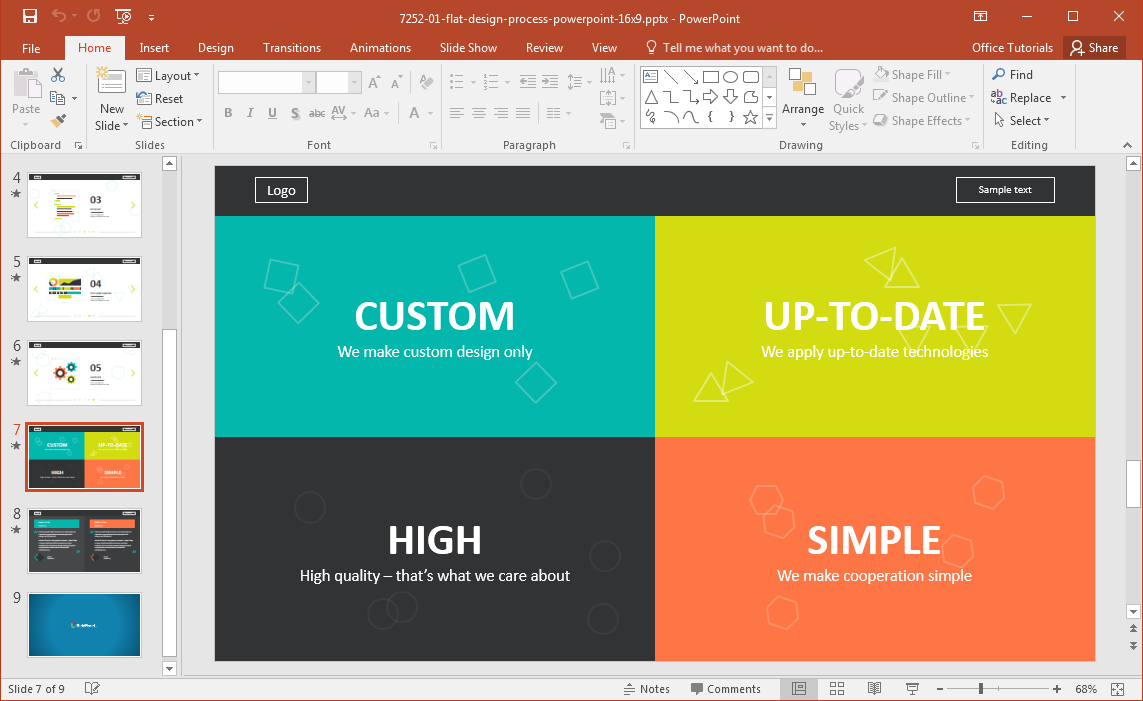Click the Reset slide button
Image resolution: width=1143 pixels, height=701 pixels.
click(160, 99)
